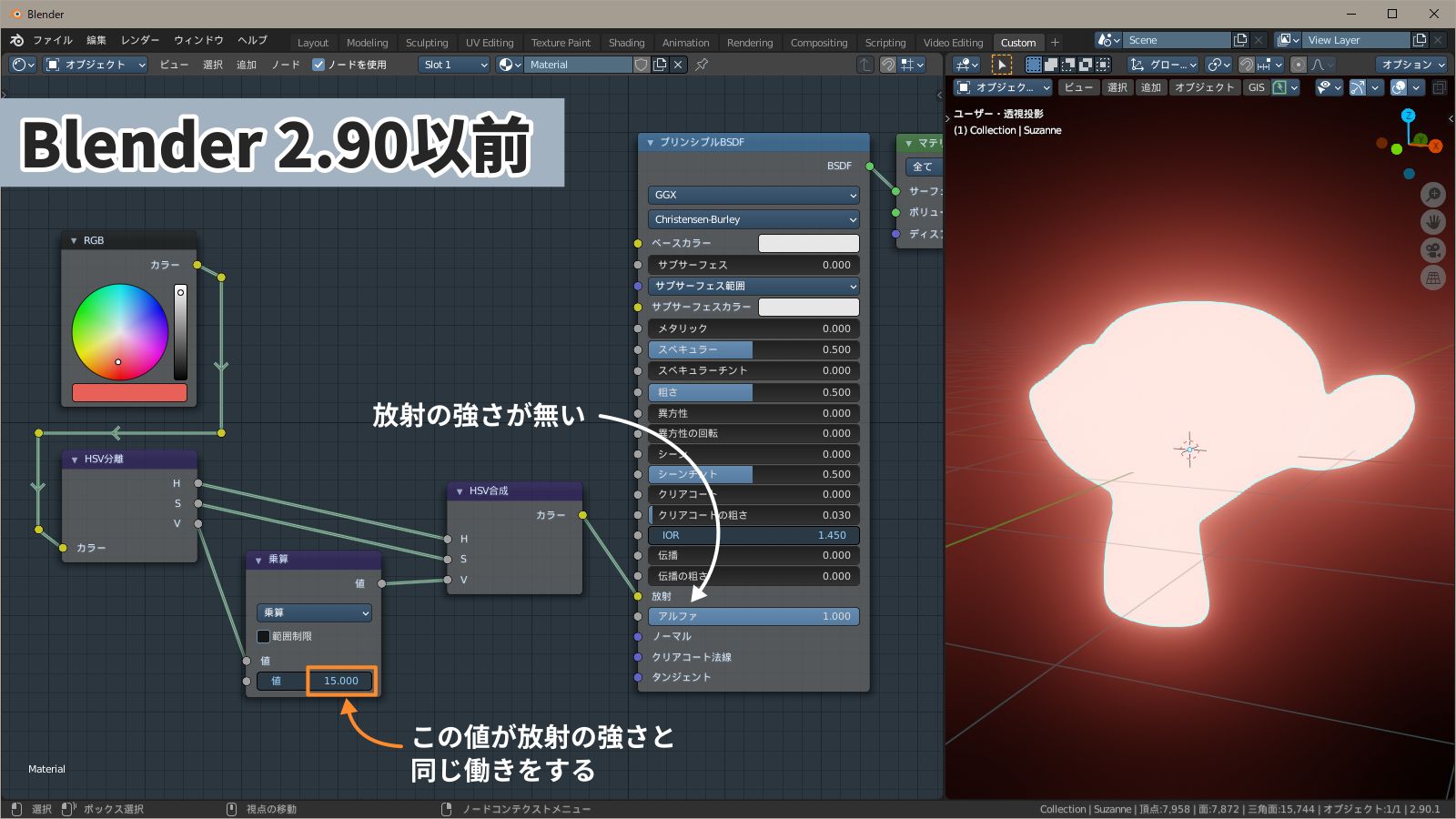Screen dimensions: 1456x819
Task: Toggle X-ray icon in viewport header
Action: tap(1440, 87)
